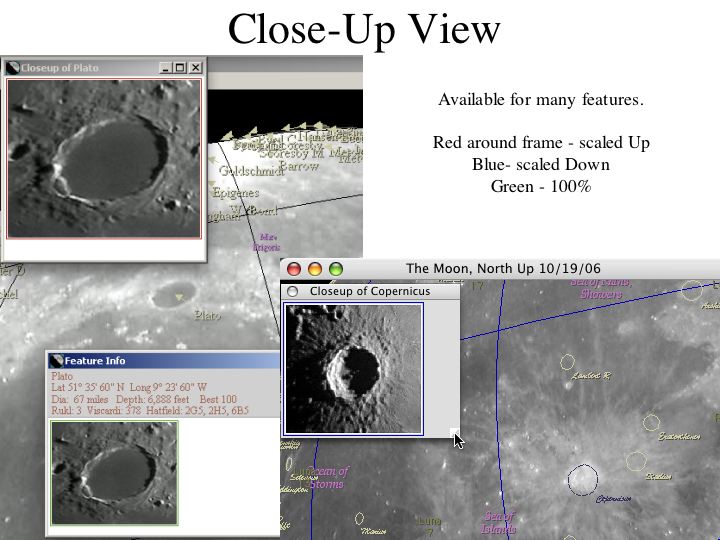Click the yellow minimize button on Moon window
Viewport: 720px width, 540px height.
coord(315,269)
